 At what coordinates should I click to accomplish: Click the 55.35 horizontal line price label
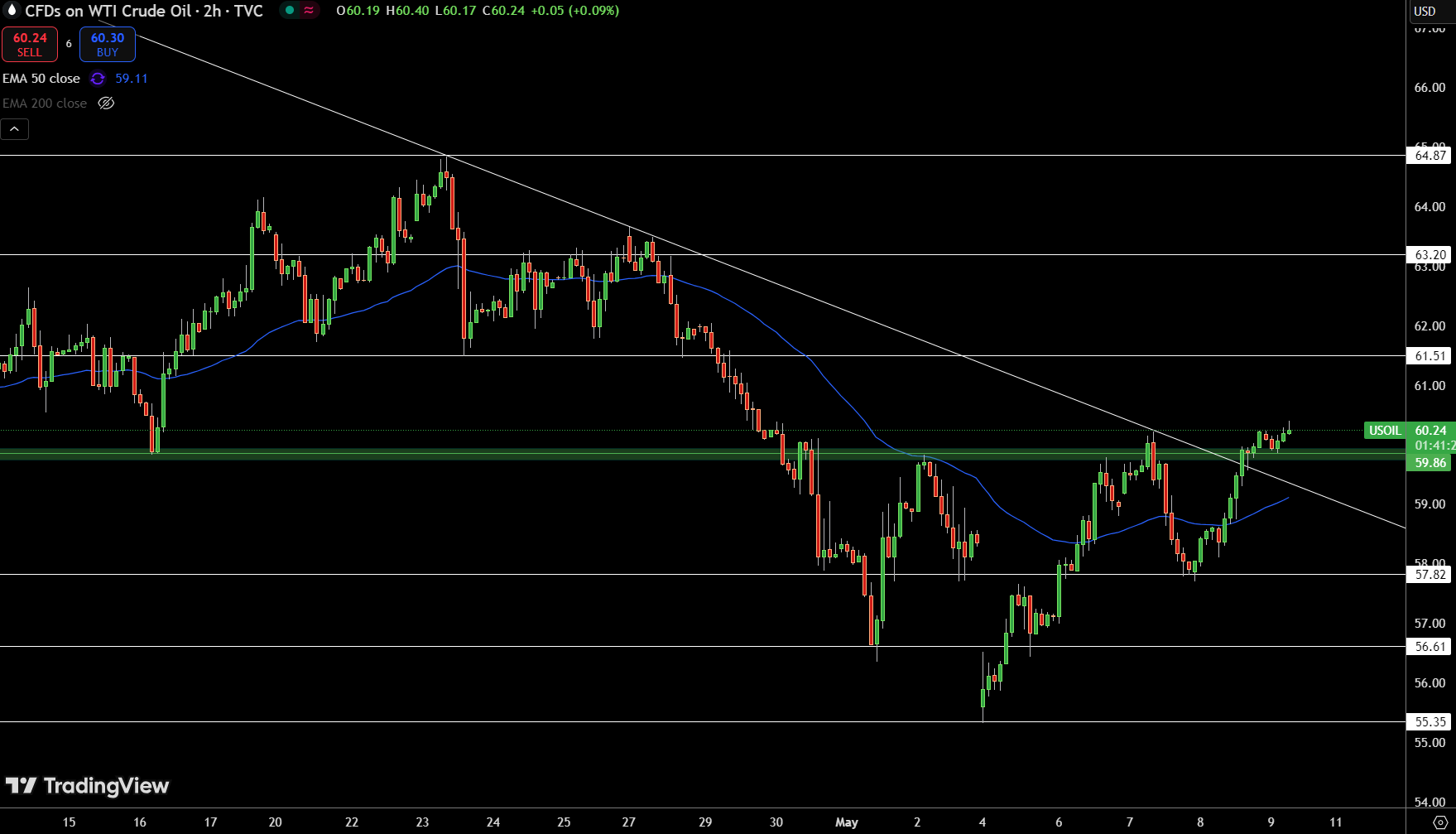coord(1430,722)
